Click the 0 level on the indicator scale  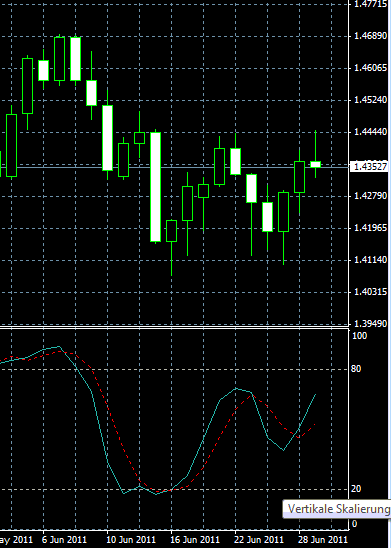pyautogui.click(x=355, y=524)
